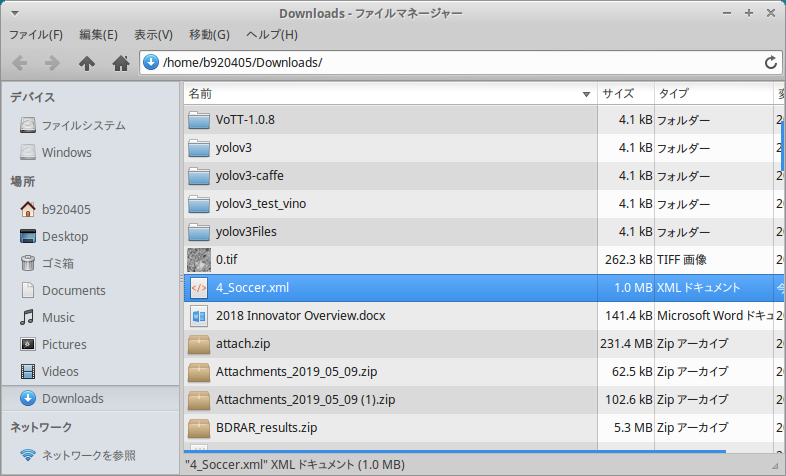Click the 231.4 MB size cell
Image resolution: width=786 pixels, height=476 pixels.
click(626, 344)
